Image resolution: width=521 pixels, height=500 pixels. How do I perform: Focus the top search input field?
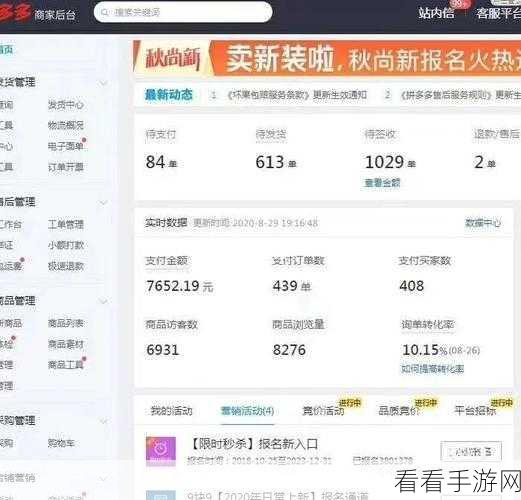click(x=183, y=12)
